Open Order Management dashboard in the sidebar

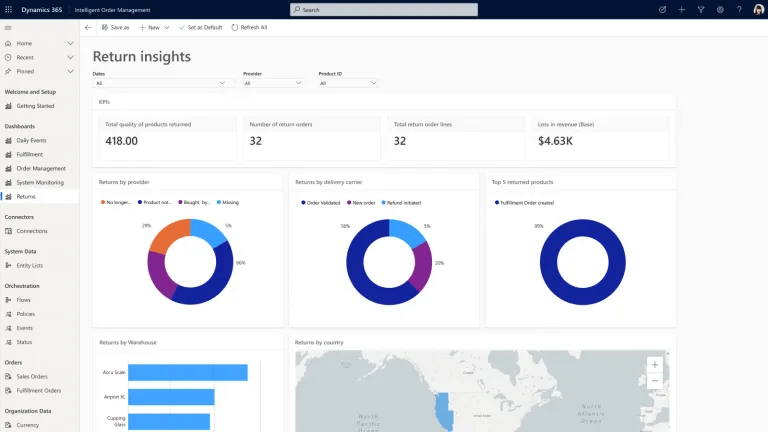40,168
